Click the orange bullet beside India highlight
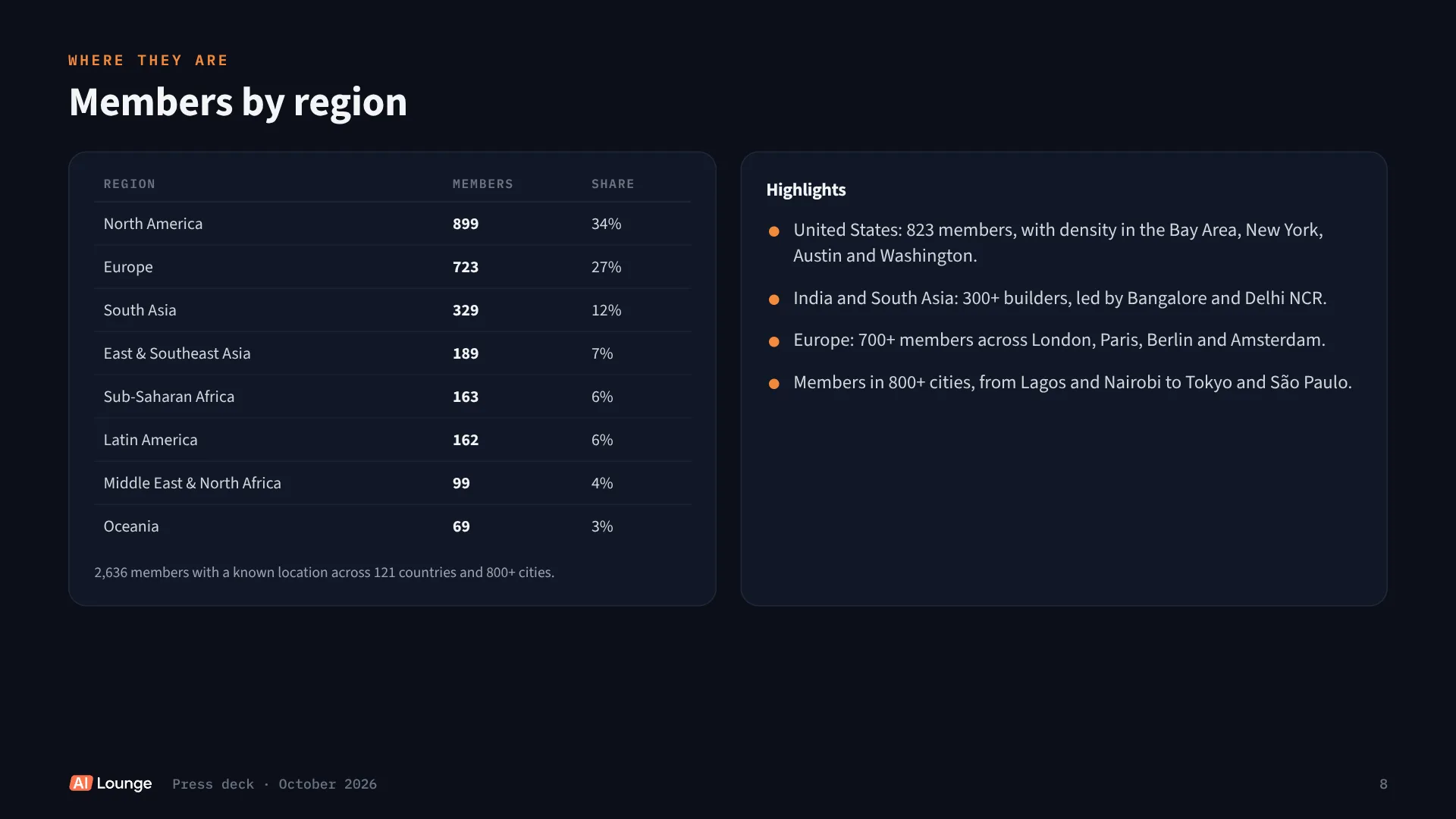 [773, 300]
